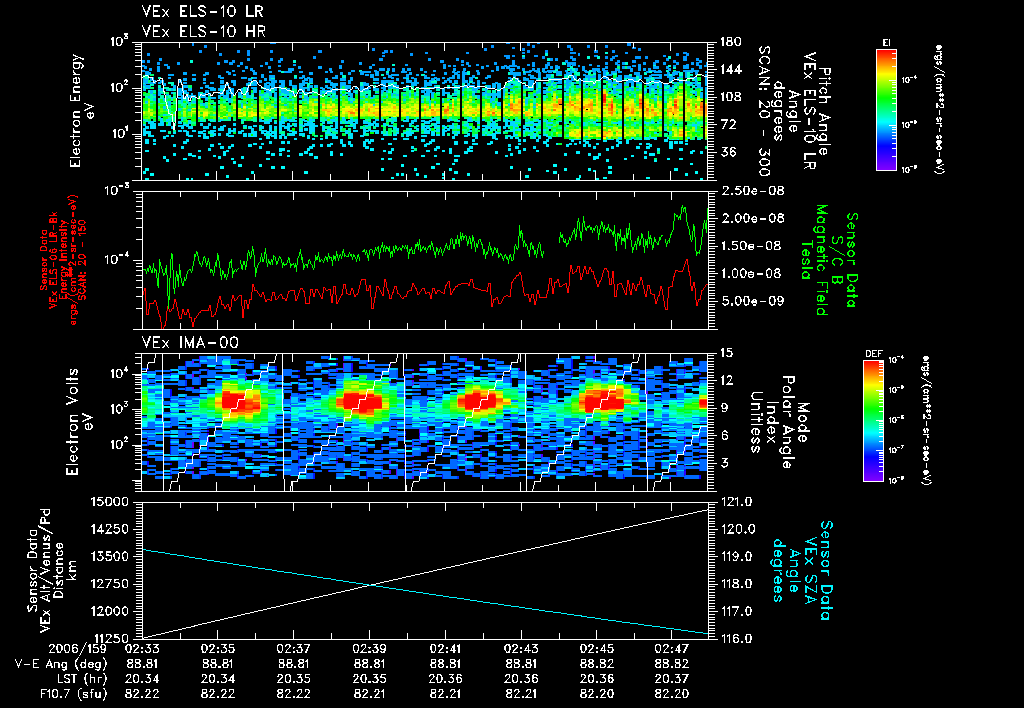This screenshot has width=1024, height=708.
Task: Click the 5.00e-09 magnetic field tick
Action: coord(751,300)
